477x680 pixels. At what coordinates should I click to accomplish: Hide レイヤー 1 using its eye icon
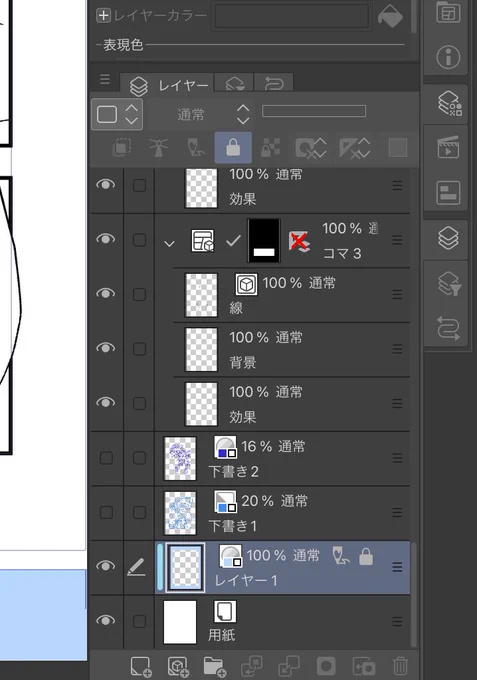pos(105,566)
